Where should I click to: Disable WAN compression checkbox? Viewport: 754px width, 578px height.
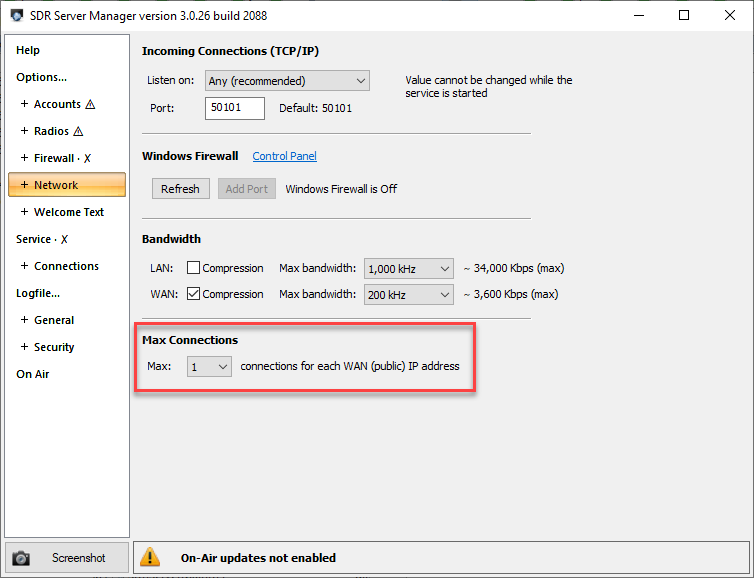(x=194, y=294)
